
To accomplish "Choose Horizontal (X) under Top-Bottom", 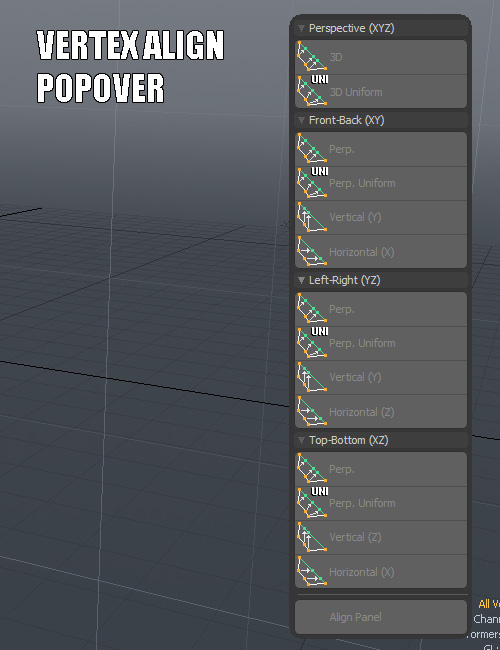I will [x=381, y=572].
